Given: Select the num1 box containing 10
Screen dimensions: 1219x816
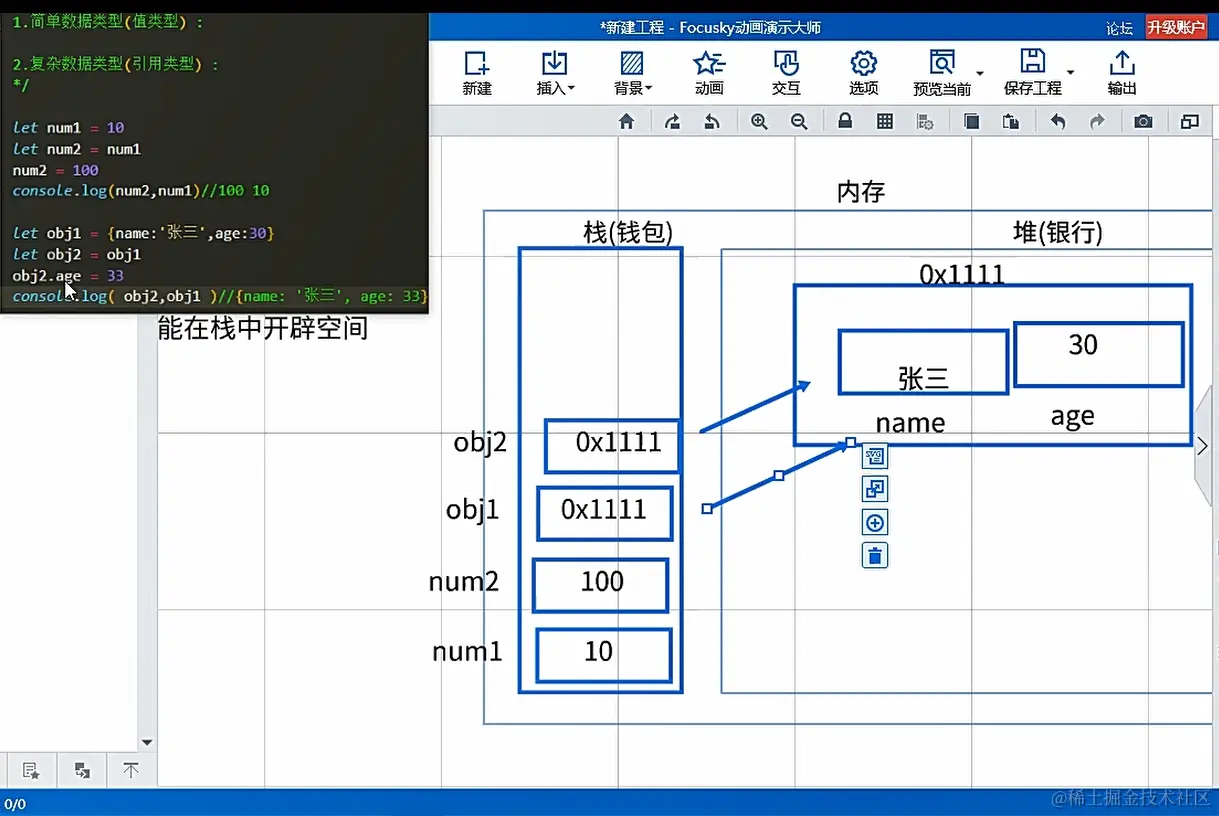Looking at the screenshot, I should 603,655.
